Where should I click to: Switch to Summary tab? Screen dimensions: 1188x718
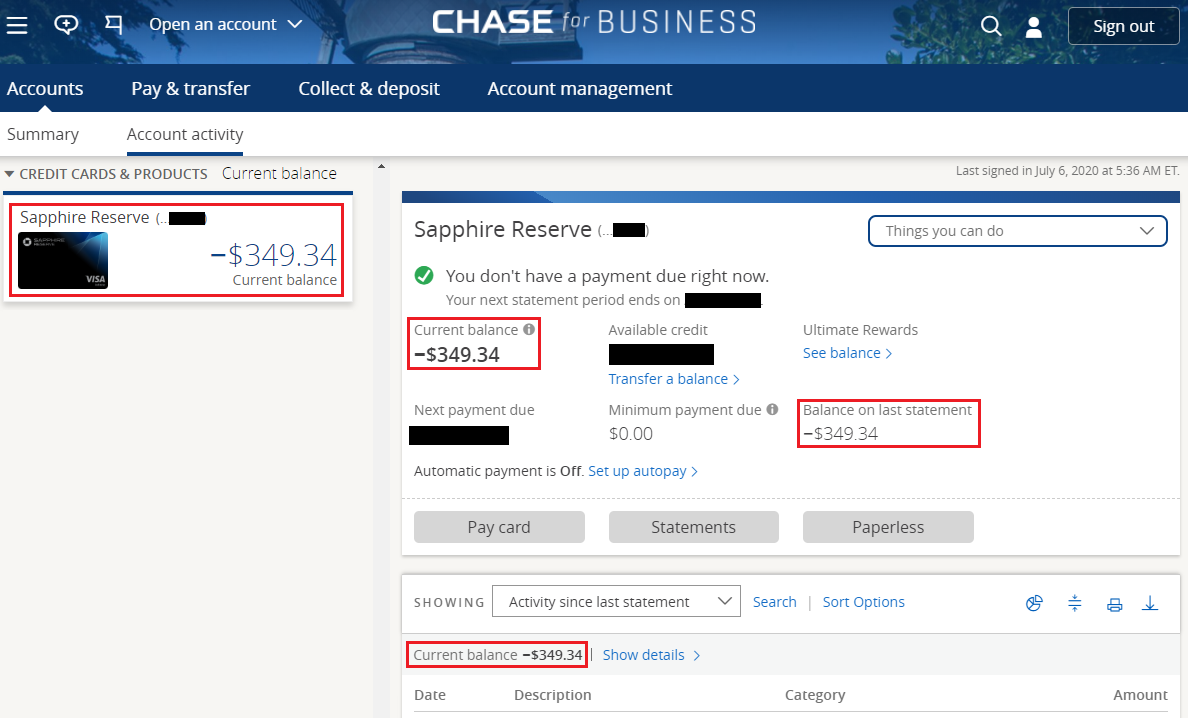(x=43, y=134)
